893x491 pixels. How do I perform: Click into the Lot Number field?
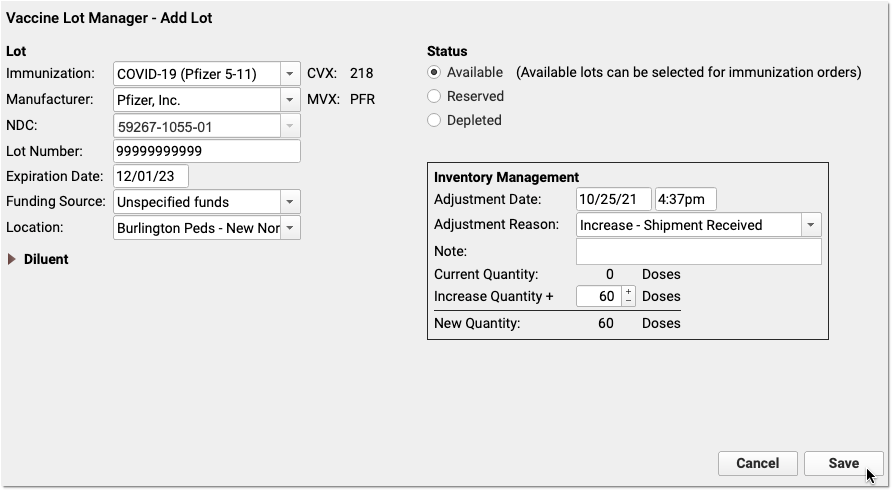(x=207, y=151)
